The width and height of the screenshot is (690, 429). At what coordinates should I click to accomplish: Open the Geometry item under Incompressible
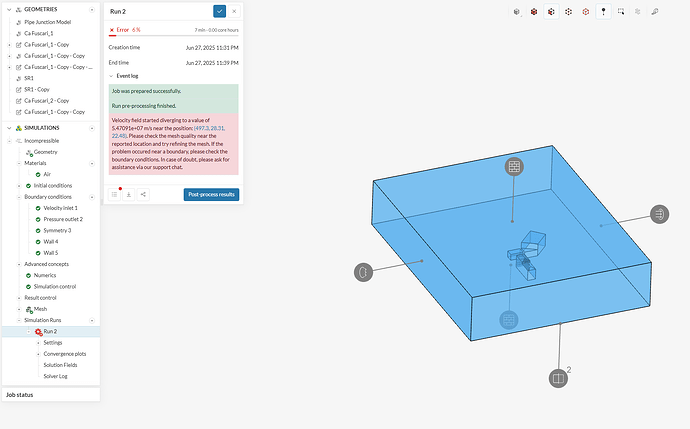point(45,152)
